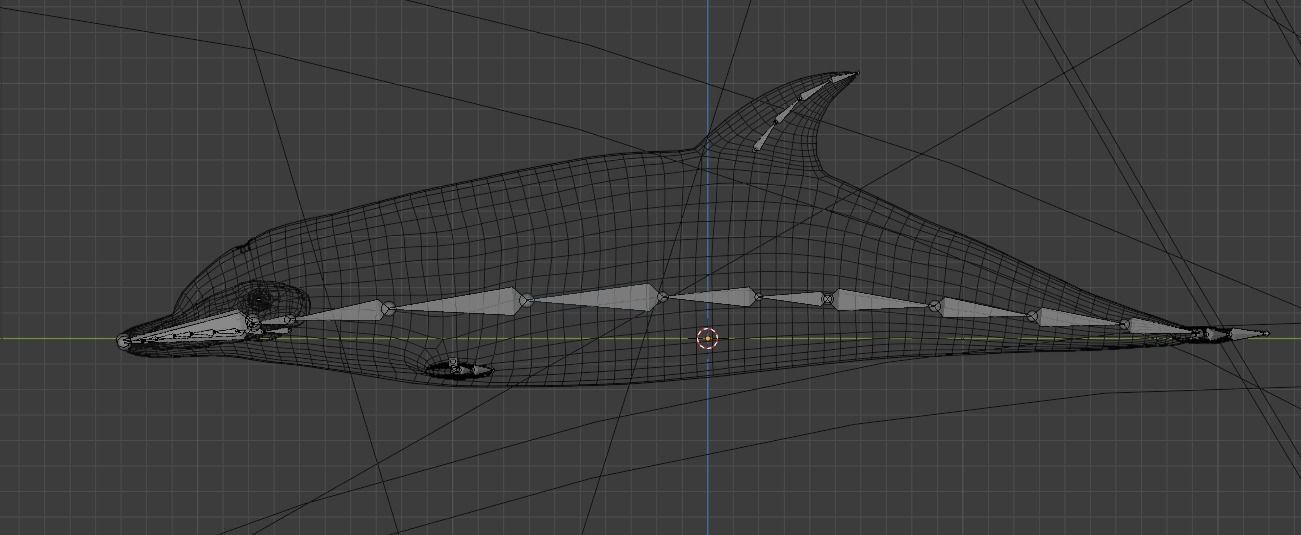The image size is (1301, 535).
Task: Click the 3D cursor at the origin
Action: [x=708, y=339]
